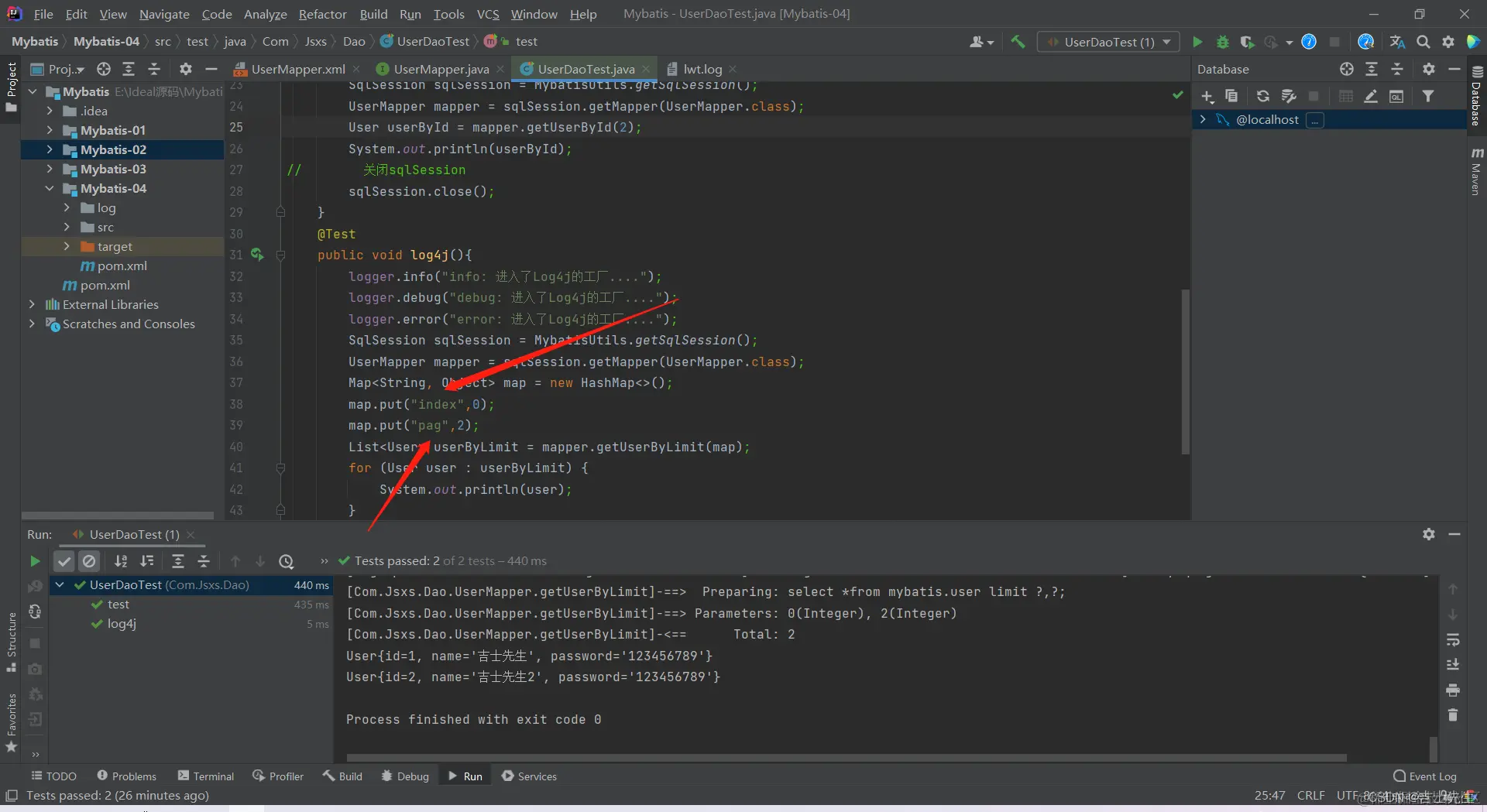Select opened file target icon in Project panel
1487x812 pixels.
(x=104, y=69)
